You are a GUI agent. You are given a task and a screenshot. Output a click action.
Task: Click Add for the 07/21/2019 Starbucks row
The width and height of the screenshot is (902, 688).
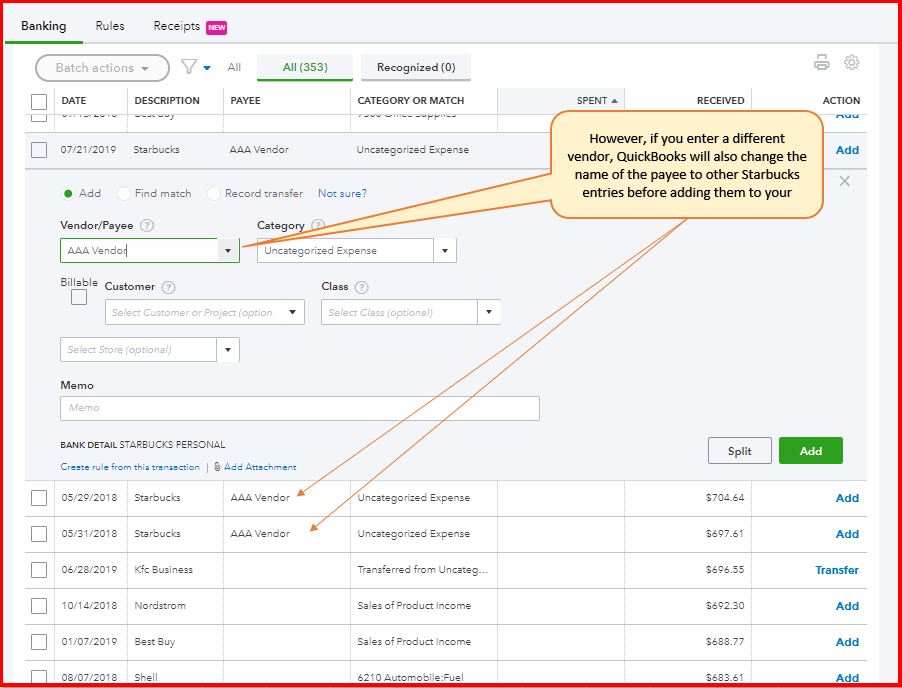pyautogui.click(x=847, y=150)
